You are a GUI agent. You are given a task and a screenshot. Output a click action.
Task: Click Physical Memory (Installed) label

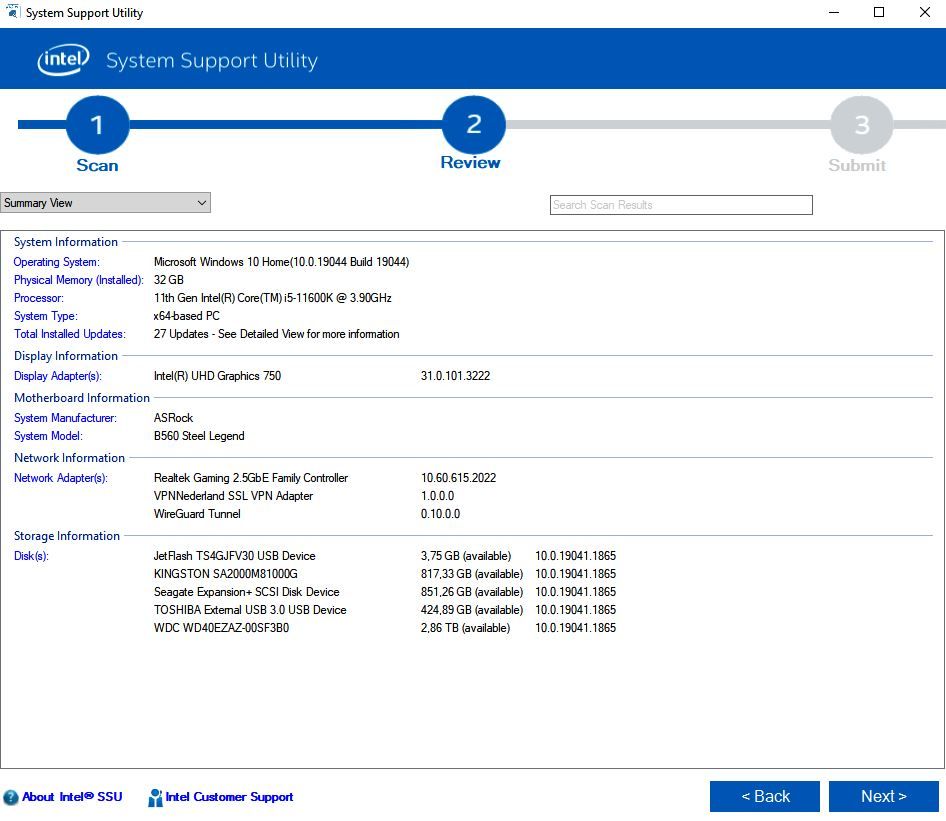(x=78, y=280)
